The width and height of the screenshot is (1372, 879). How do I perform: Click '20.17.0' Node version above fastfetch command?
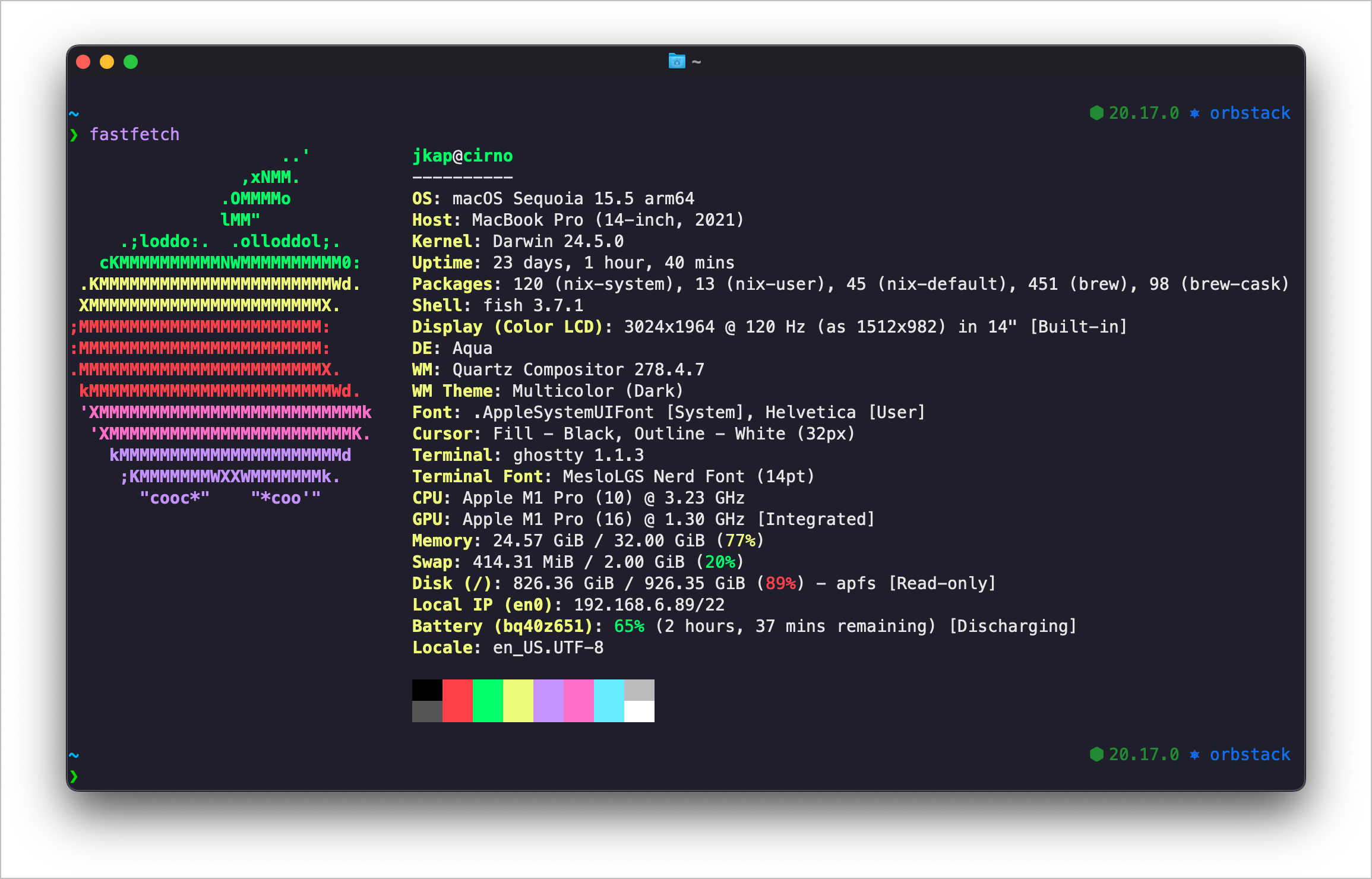click(1144, 113)
